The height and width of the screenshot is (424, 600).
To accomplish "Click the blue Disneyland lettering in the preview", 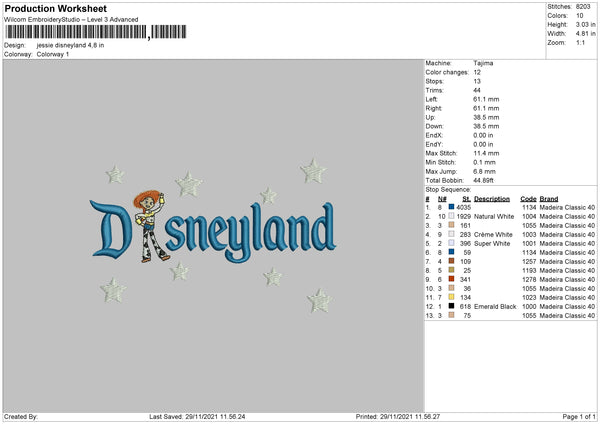I will click(x=213, y=231).
